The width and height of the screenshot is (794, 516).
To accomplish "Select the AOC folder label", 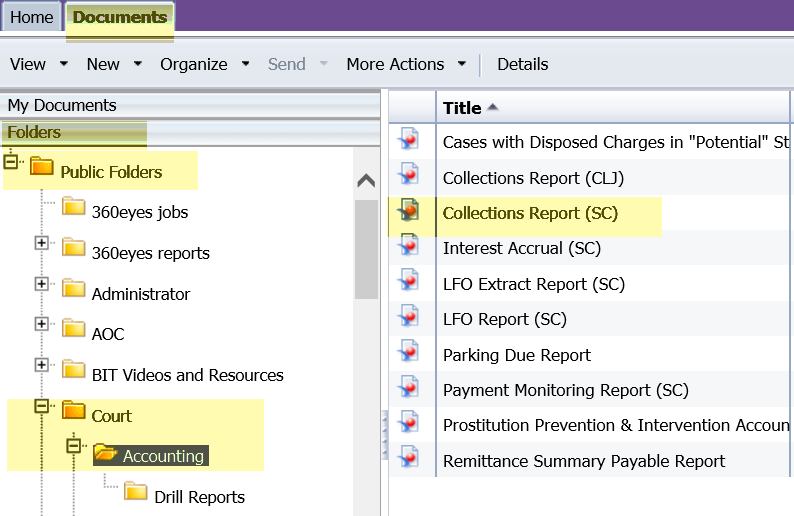I will [x=108, y=334].
